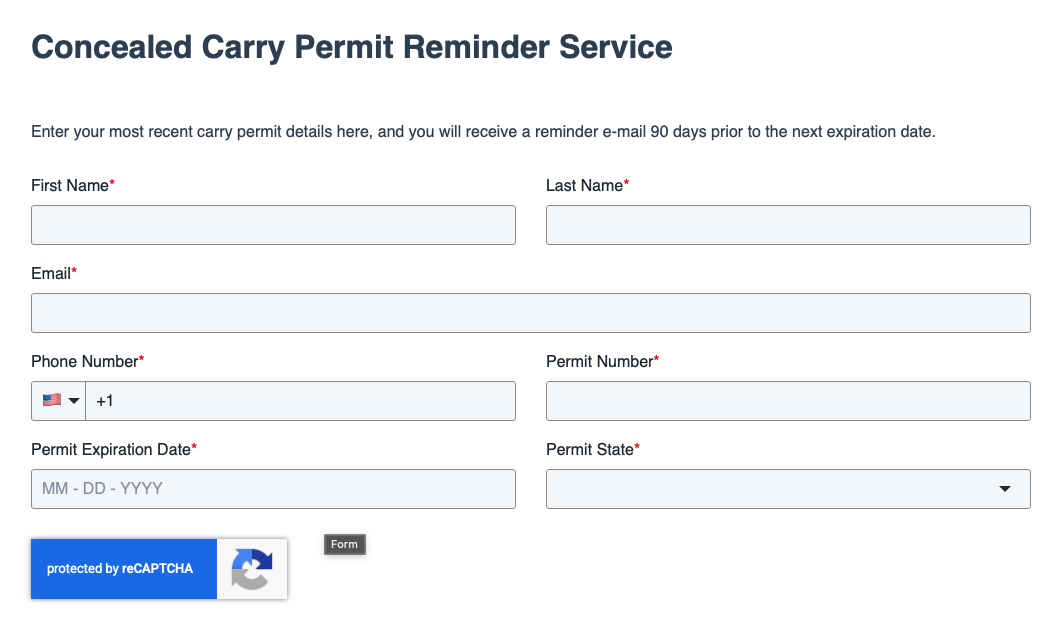
Task: Expand the Permit State dropdown arrow
Action: click(x=1005, y=489)
